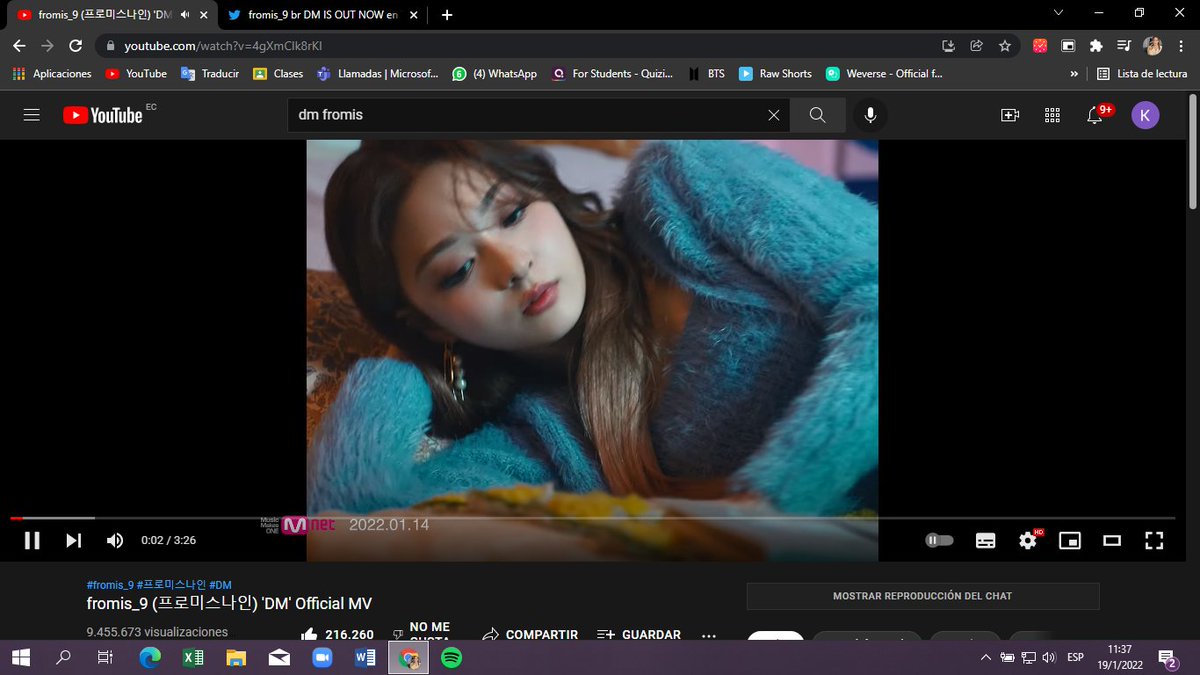
Task: Go forward in browser history
Action: pos(48,46)
